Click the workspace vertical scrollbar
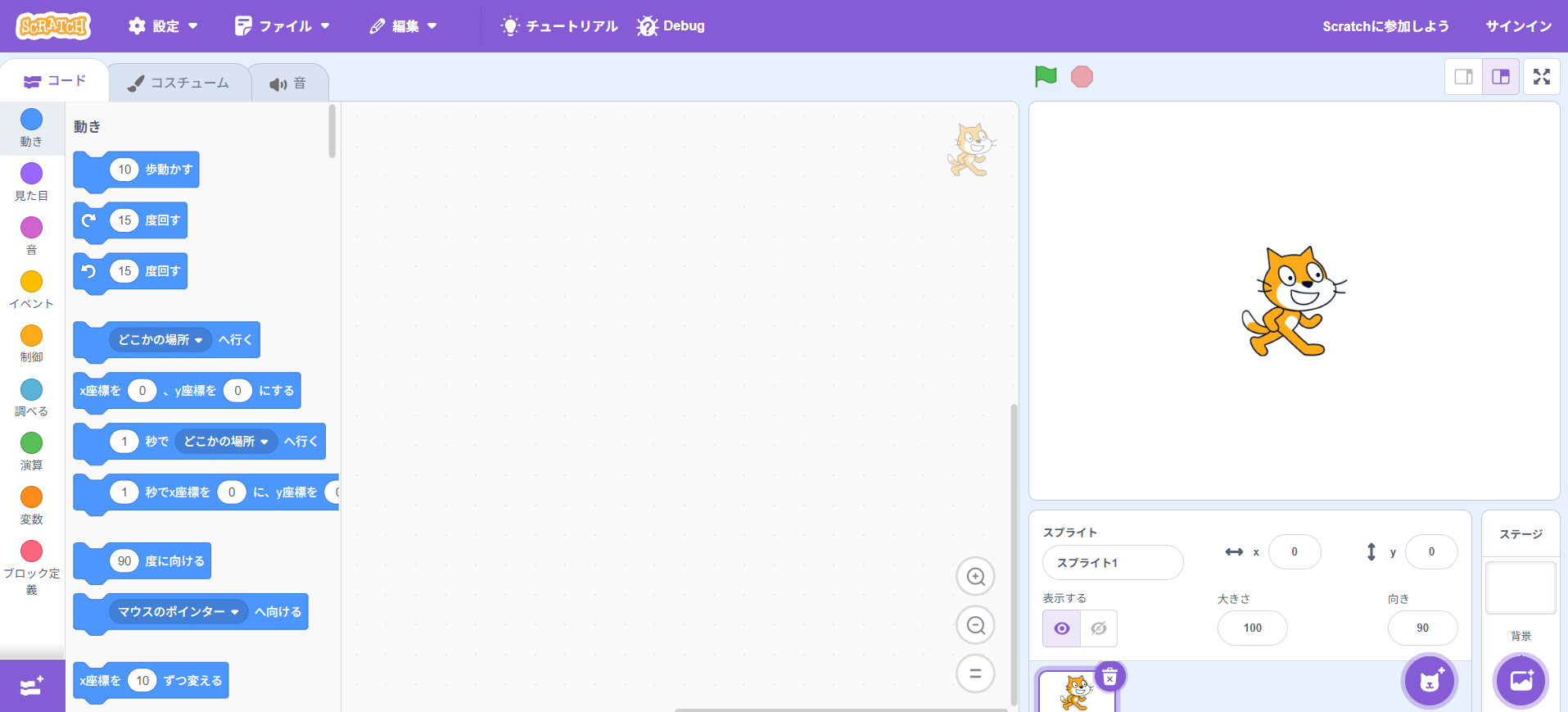The image size is (1568, 712). pyautogui.click(x=1013, y=554)
